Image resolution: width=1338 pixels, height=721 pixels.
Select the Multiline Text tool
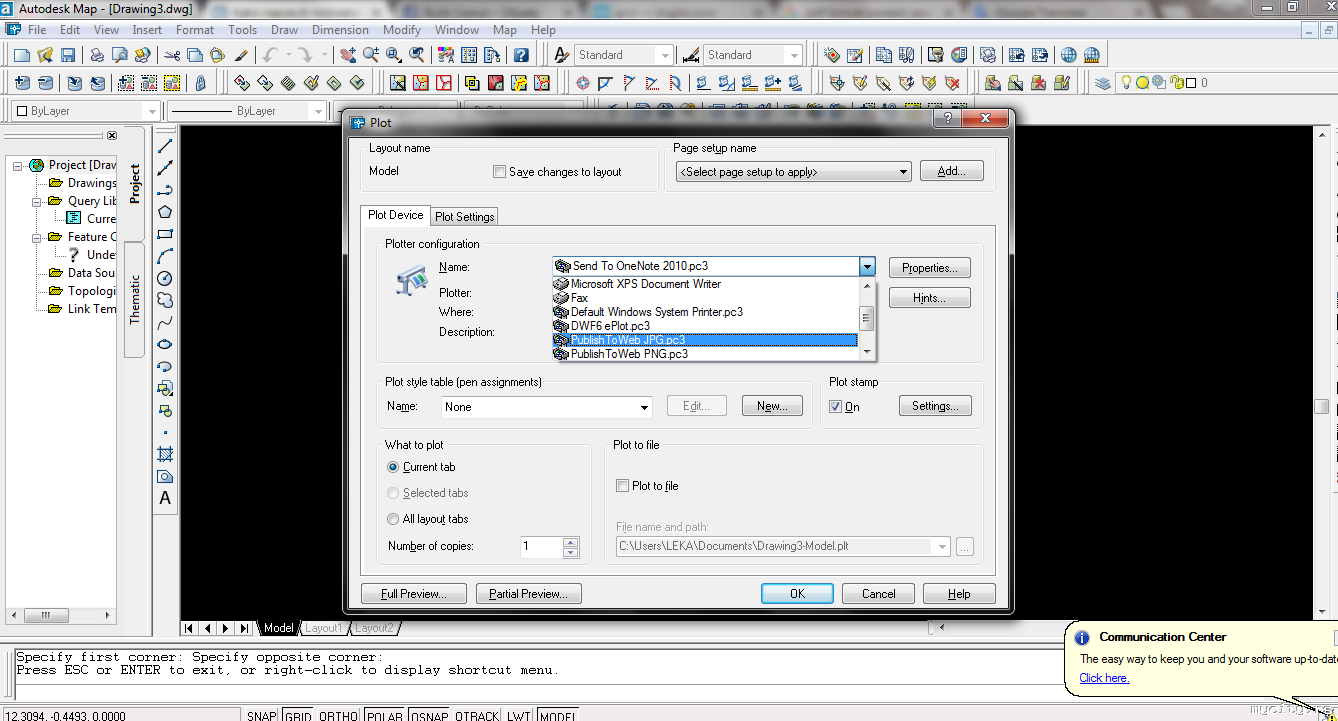[165, 498]
